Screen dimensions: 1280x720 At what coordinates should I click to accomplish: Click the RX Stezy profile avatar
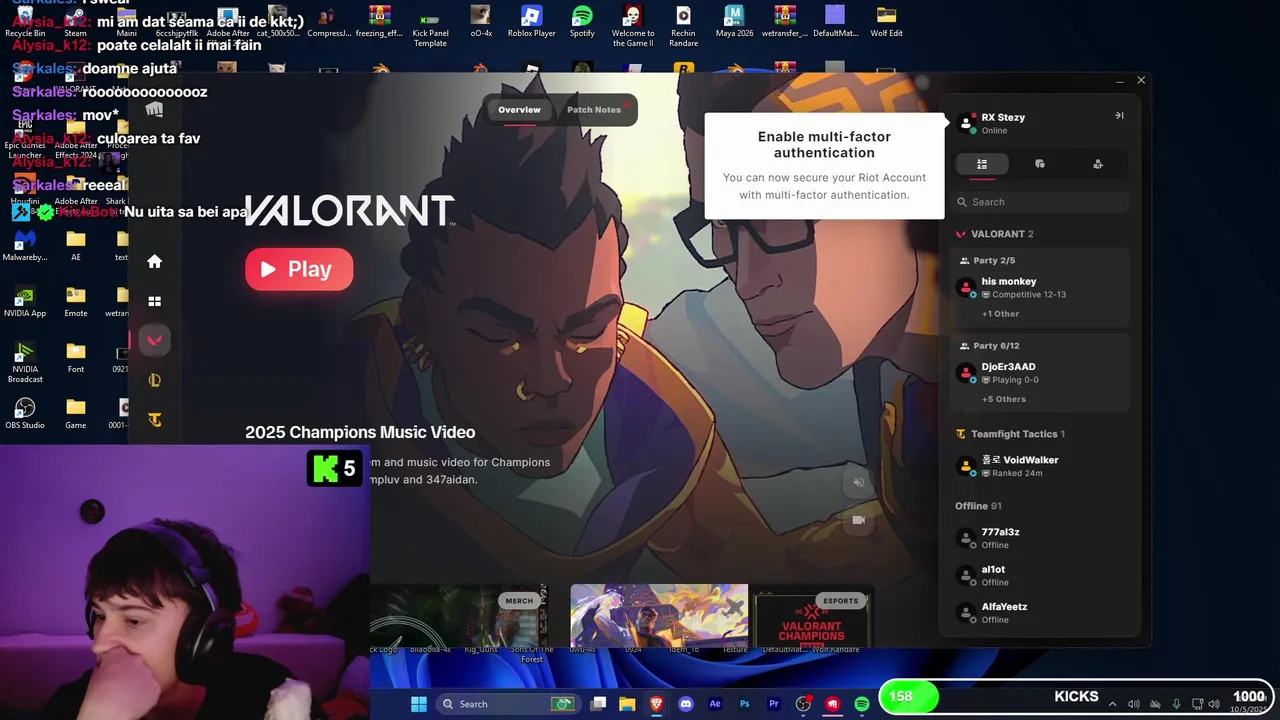[x=966, y=124]
